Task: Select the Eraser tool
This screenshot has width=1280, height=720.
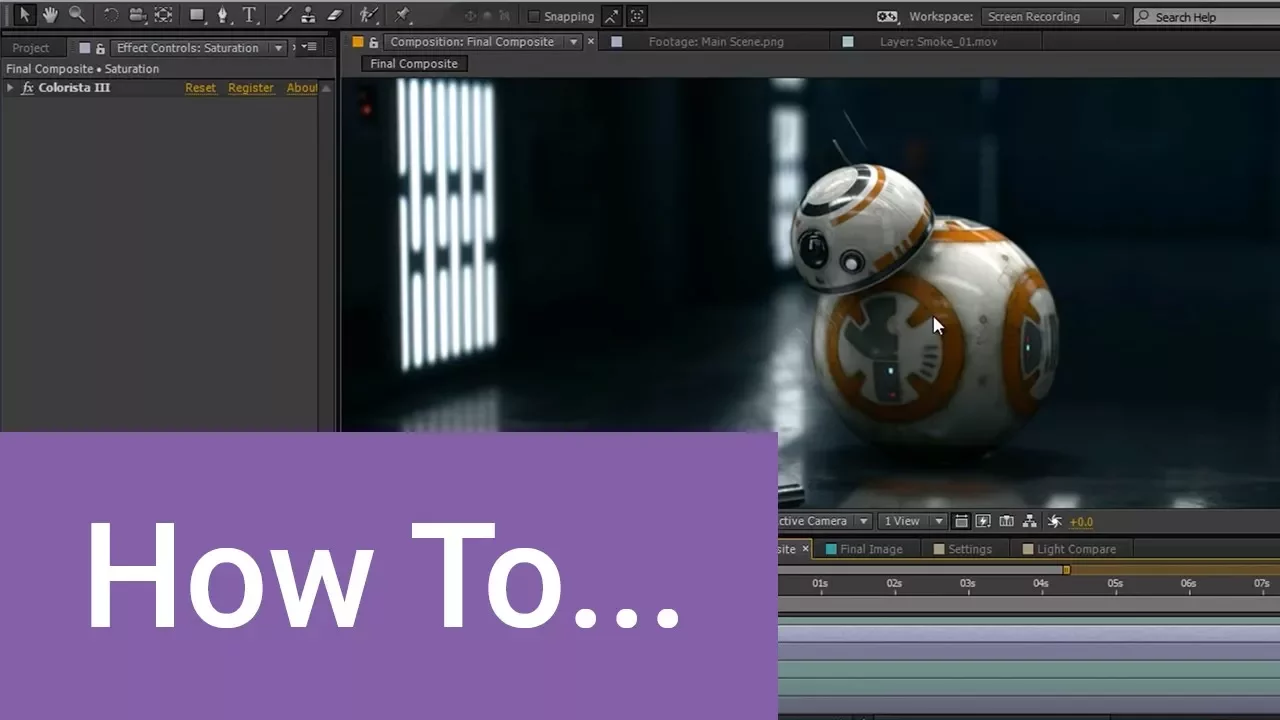Action: (x=335, y=15)
